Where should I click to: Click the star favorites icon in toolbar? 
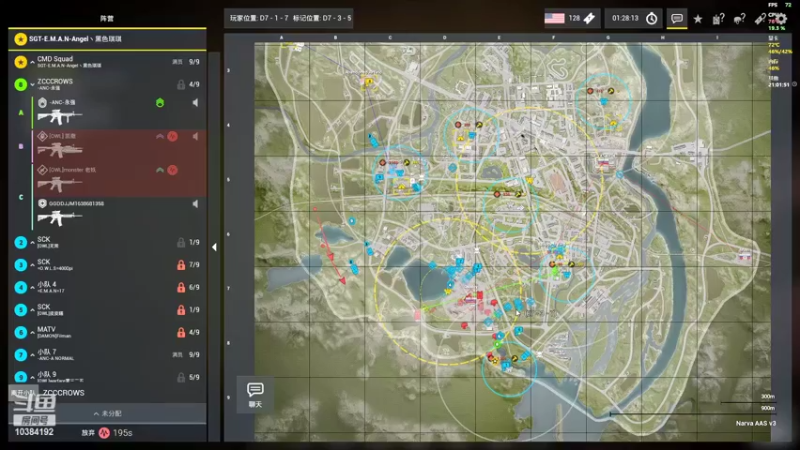[697, 19]
